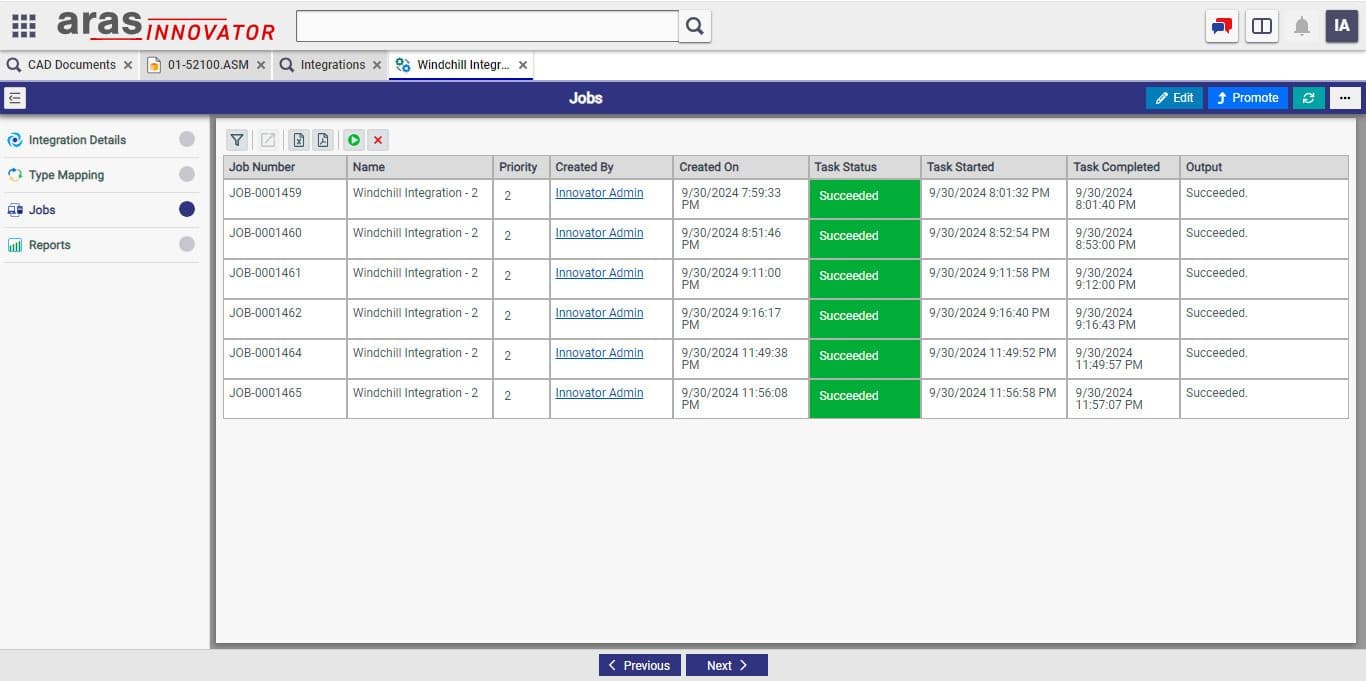
Task: Switch to the 01-52100.ASM tab
Action: (x=207, y=65)
